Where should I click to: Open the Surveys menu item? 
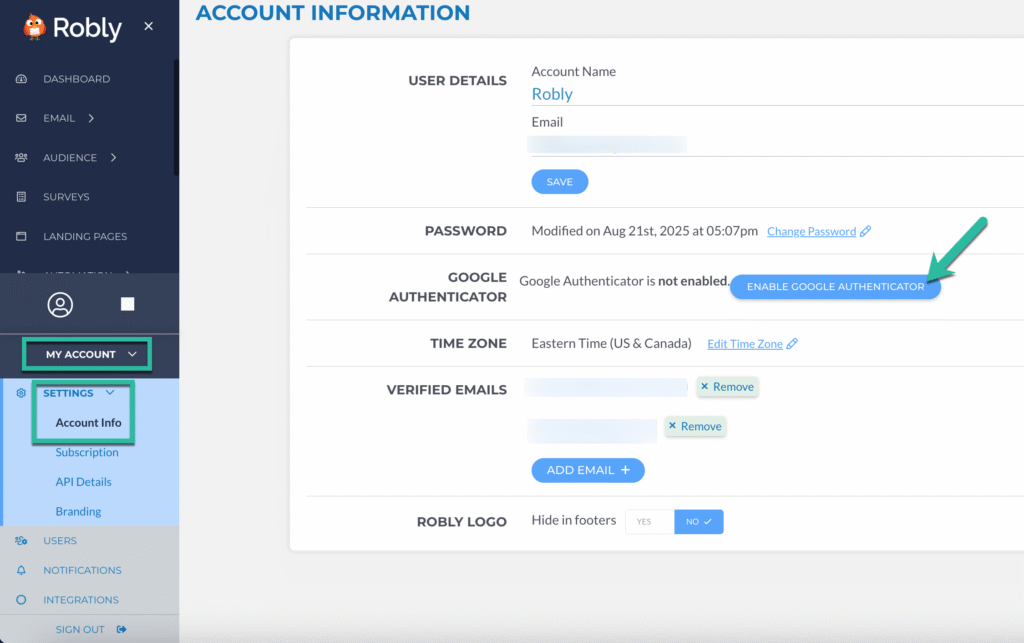tap(66, 196)
